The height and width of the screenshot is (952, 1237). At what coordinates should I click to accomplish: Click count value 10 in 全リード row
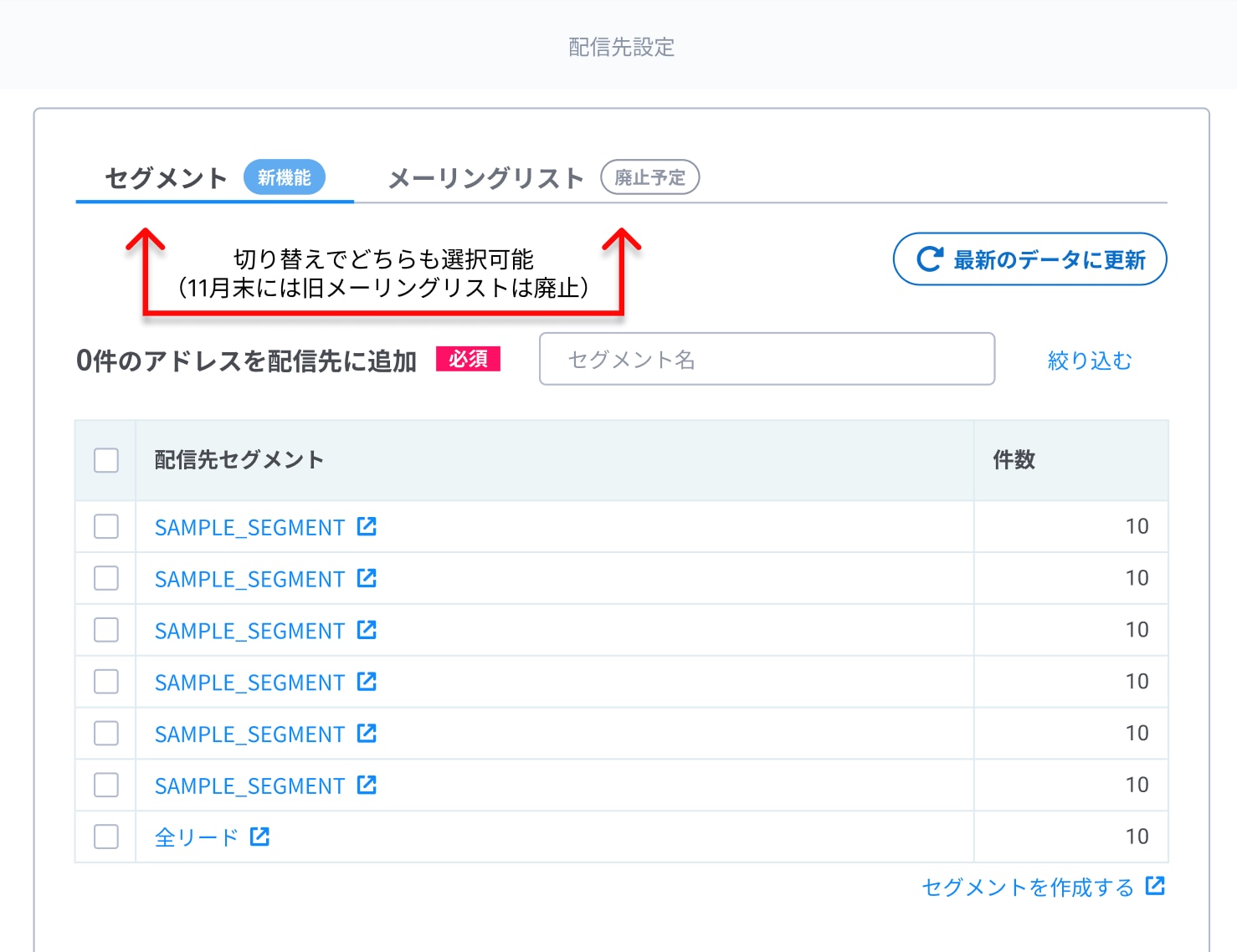1137,837
